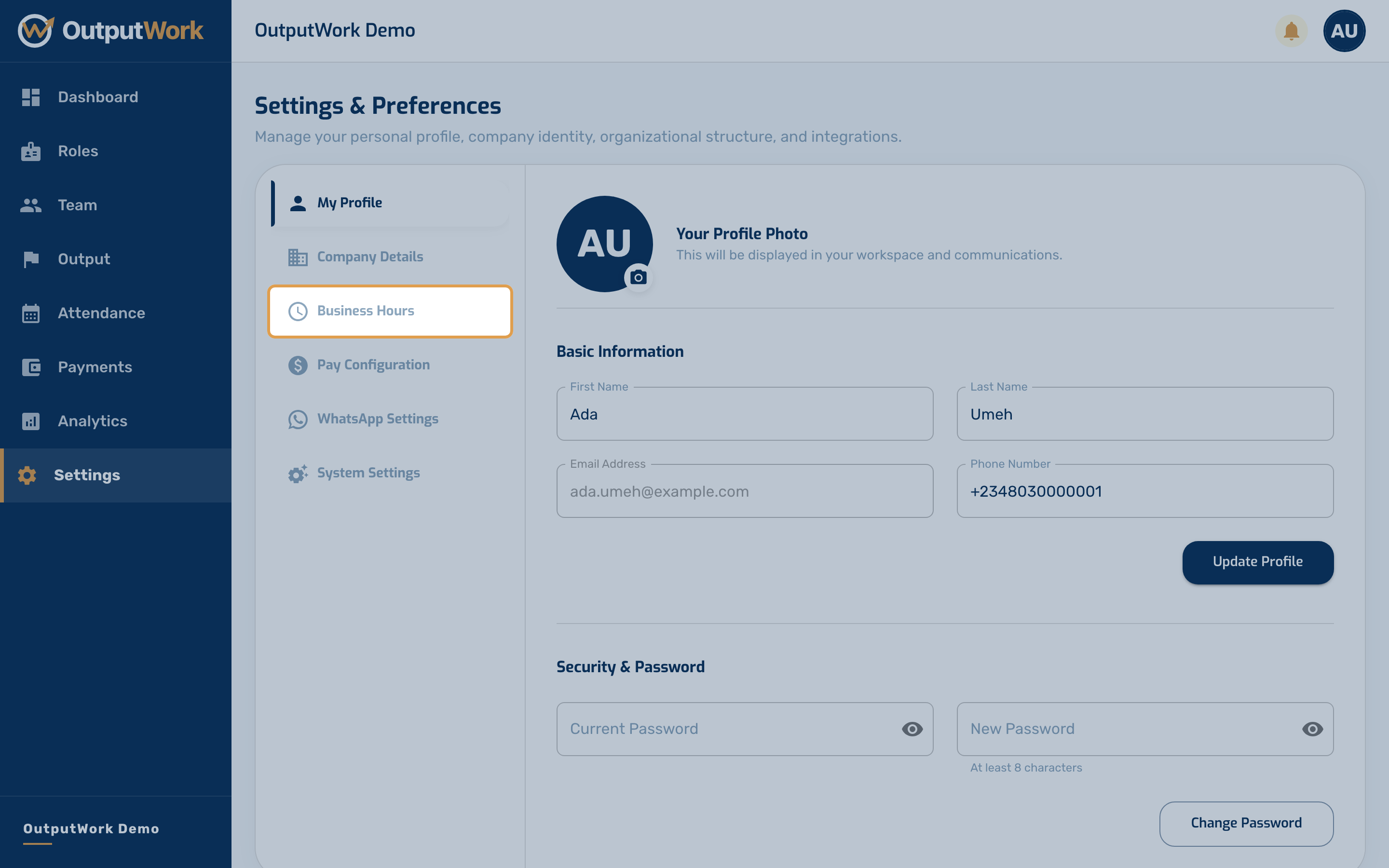Focus the Last Name field

click(x=1144, y=414)
